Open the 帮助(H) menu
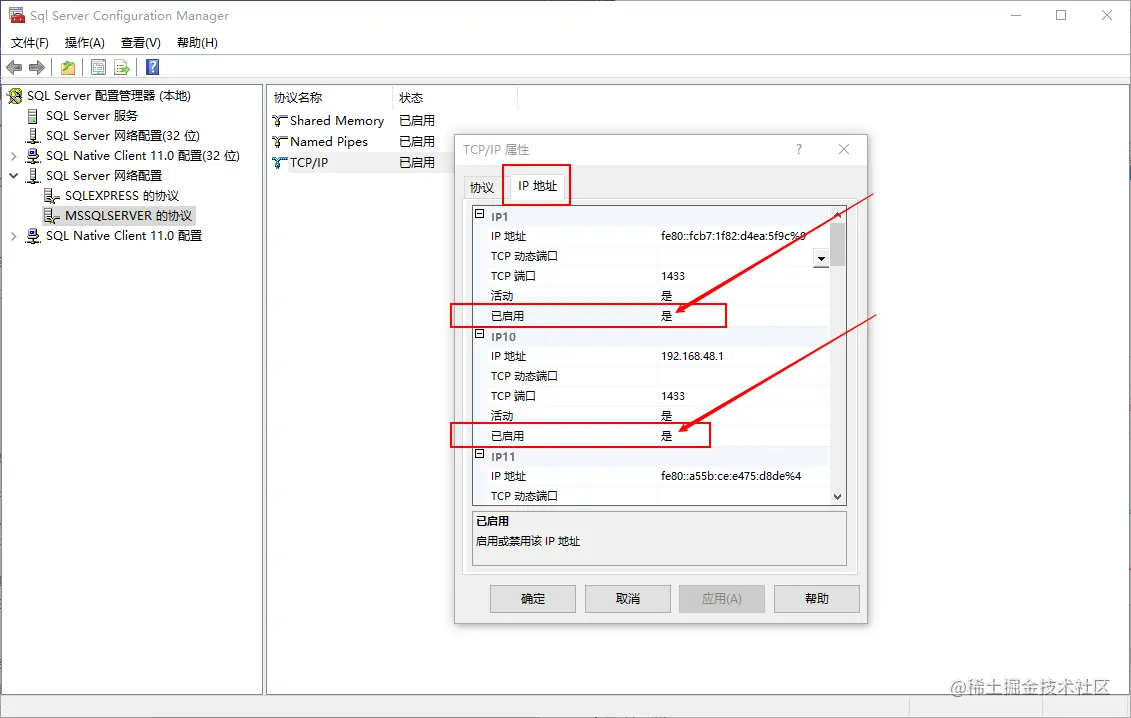The width and height of the screenshot is (1131, 718). click(197, 43)
